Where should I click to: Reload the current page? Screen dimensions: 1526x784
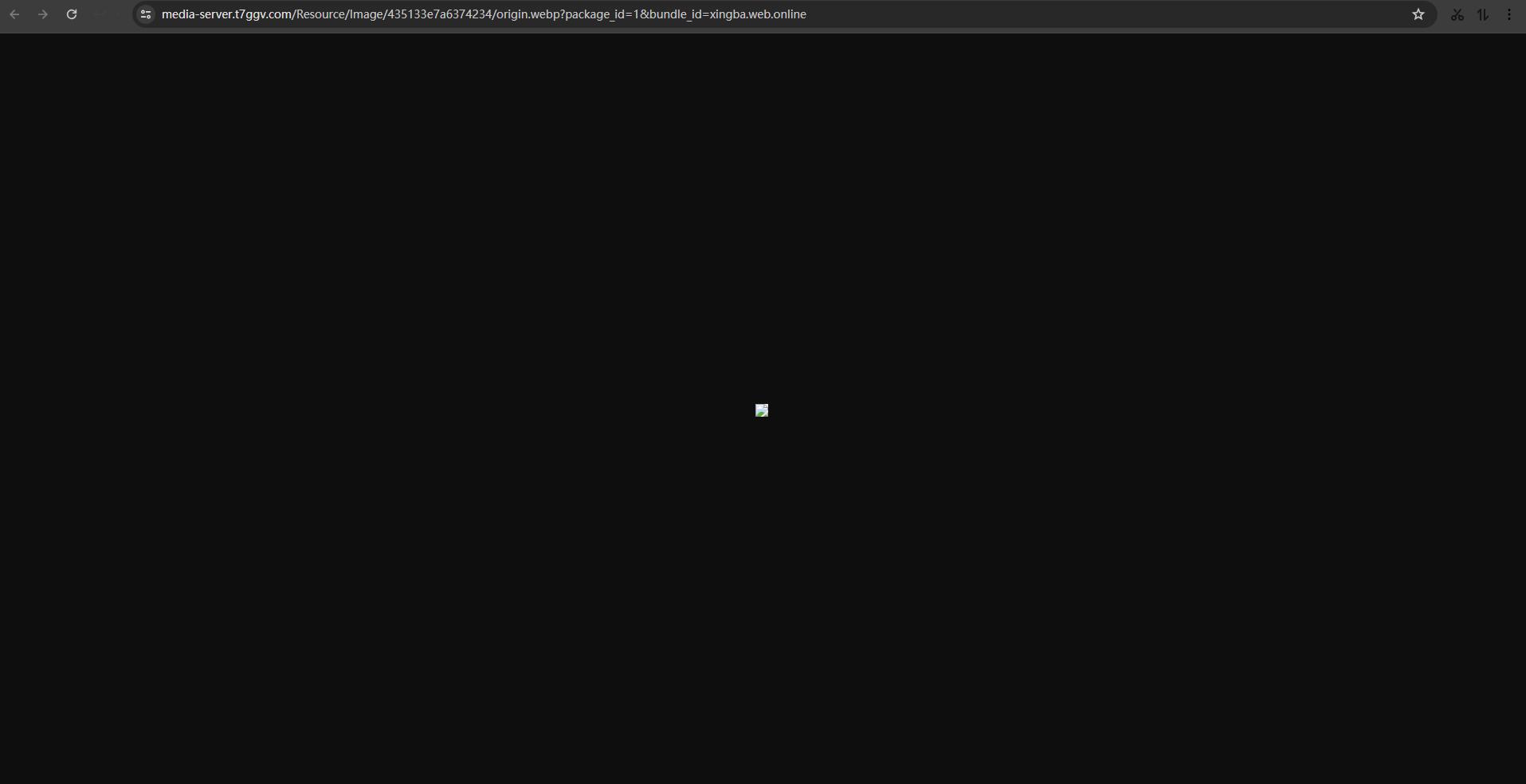72,14
